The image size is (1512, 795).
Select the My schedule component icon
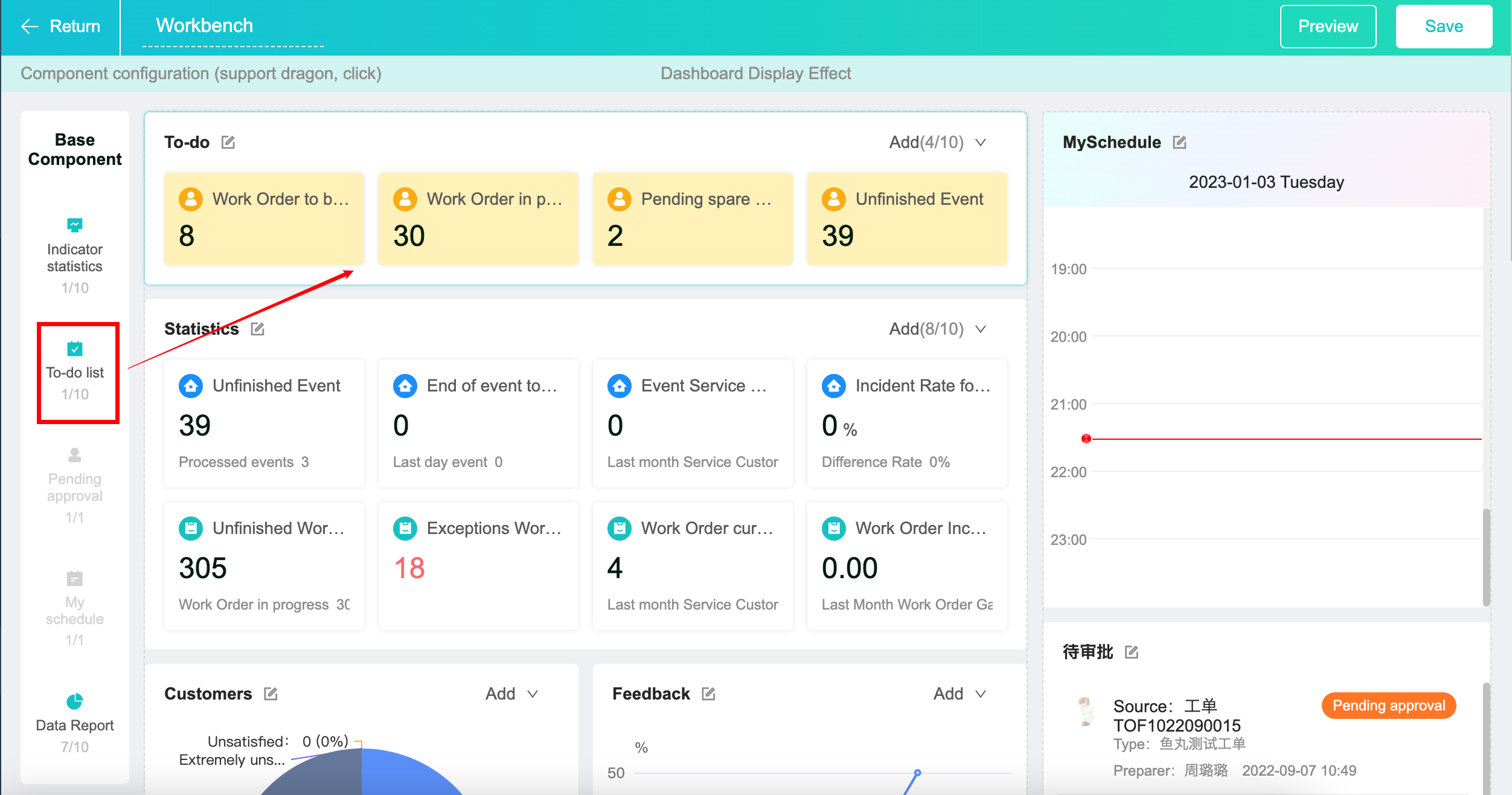pyautogui.click(x=74, y=578)
